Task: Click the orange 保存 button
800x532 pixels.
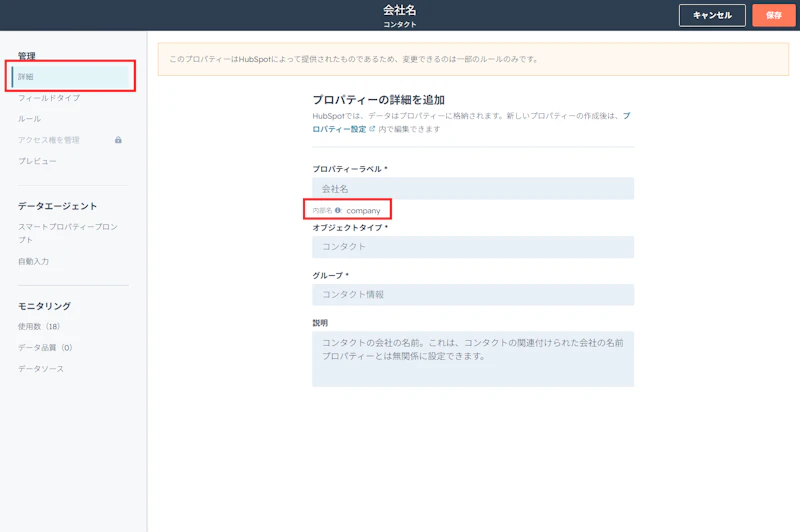Action: [773, 15]
